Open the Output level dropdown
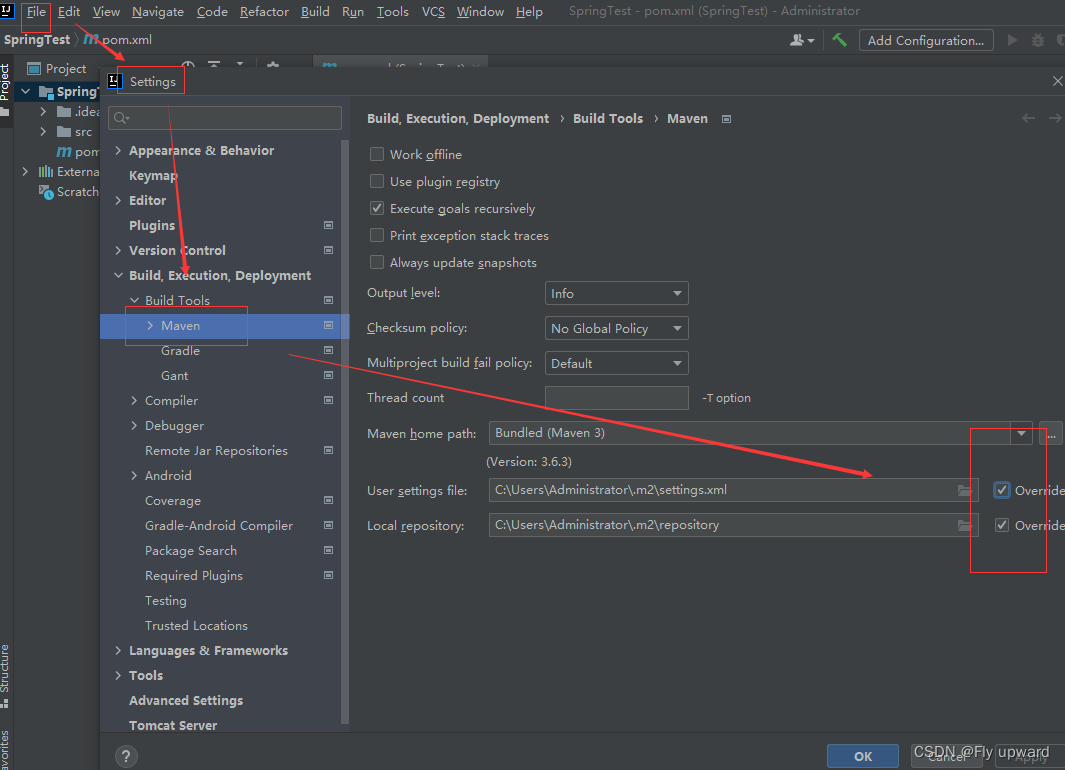Screen dimensions: 1065x770 (616, 293)
